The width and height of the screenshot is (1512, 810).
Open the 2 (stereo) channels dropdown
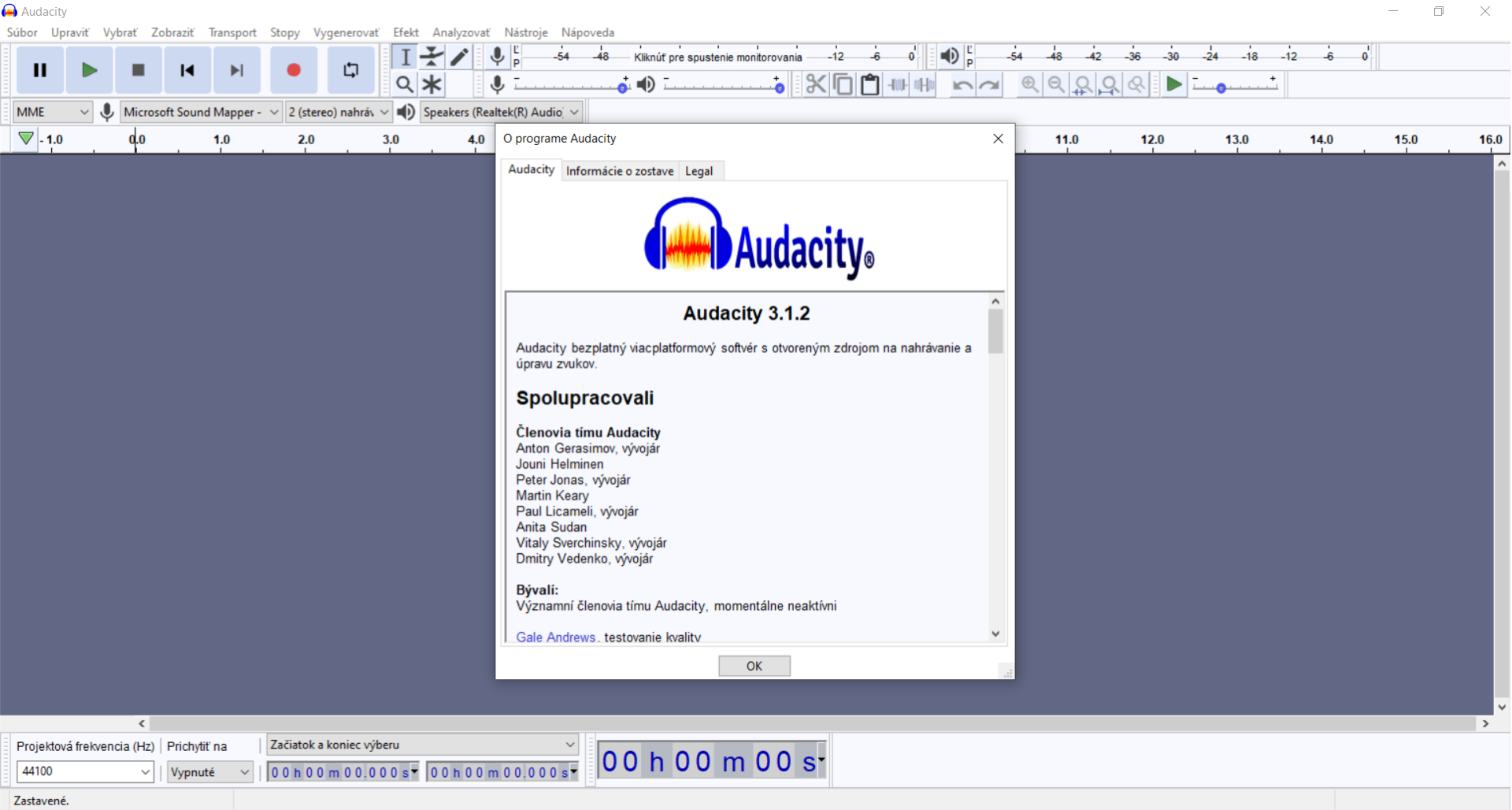[339, 112]
